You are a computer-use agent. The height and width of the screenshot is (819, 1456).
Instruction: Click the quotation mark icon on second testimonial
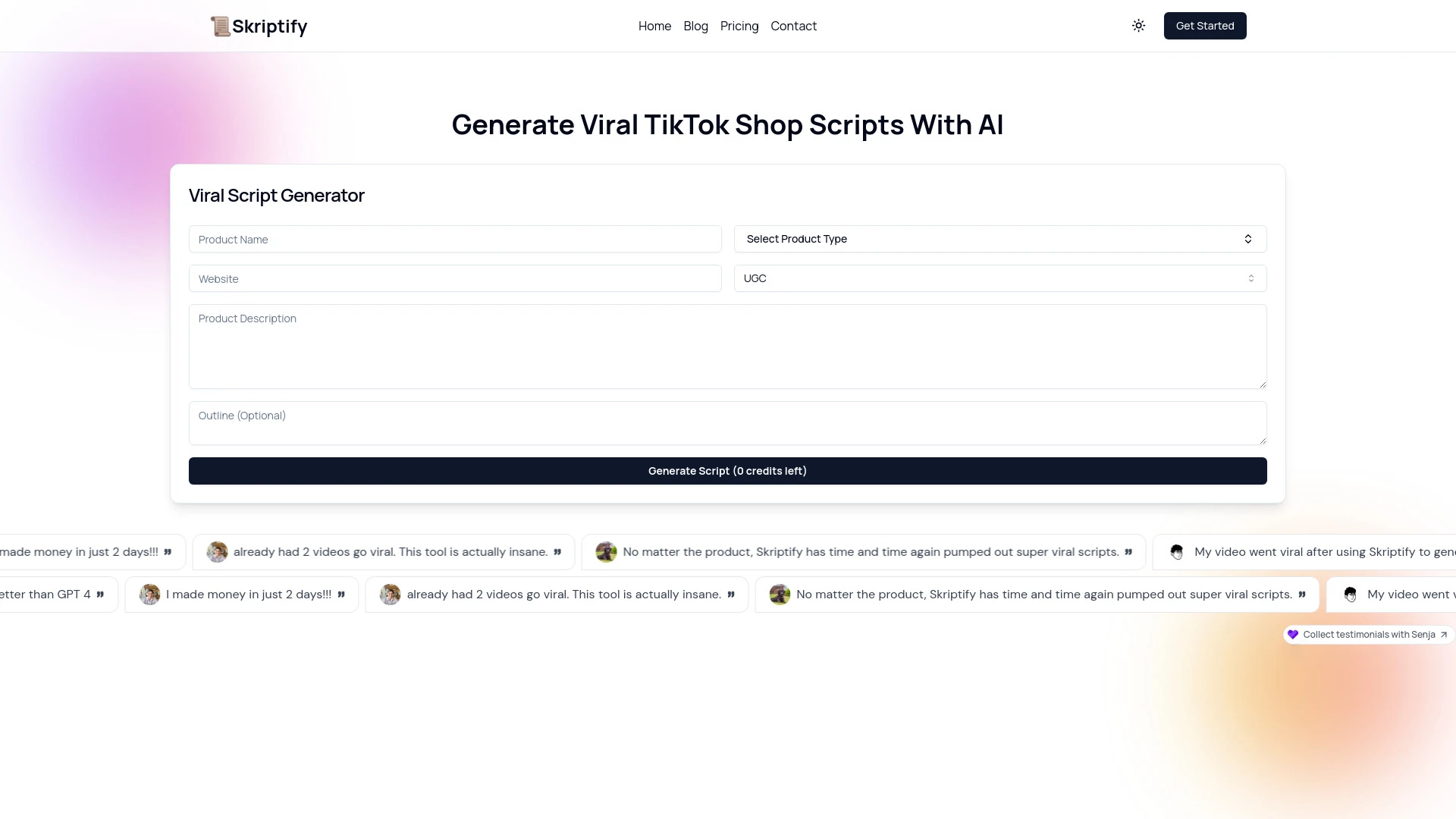click(x=559, y=551)
